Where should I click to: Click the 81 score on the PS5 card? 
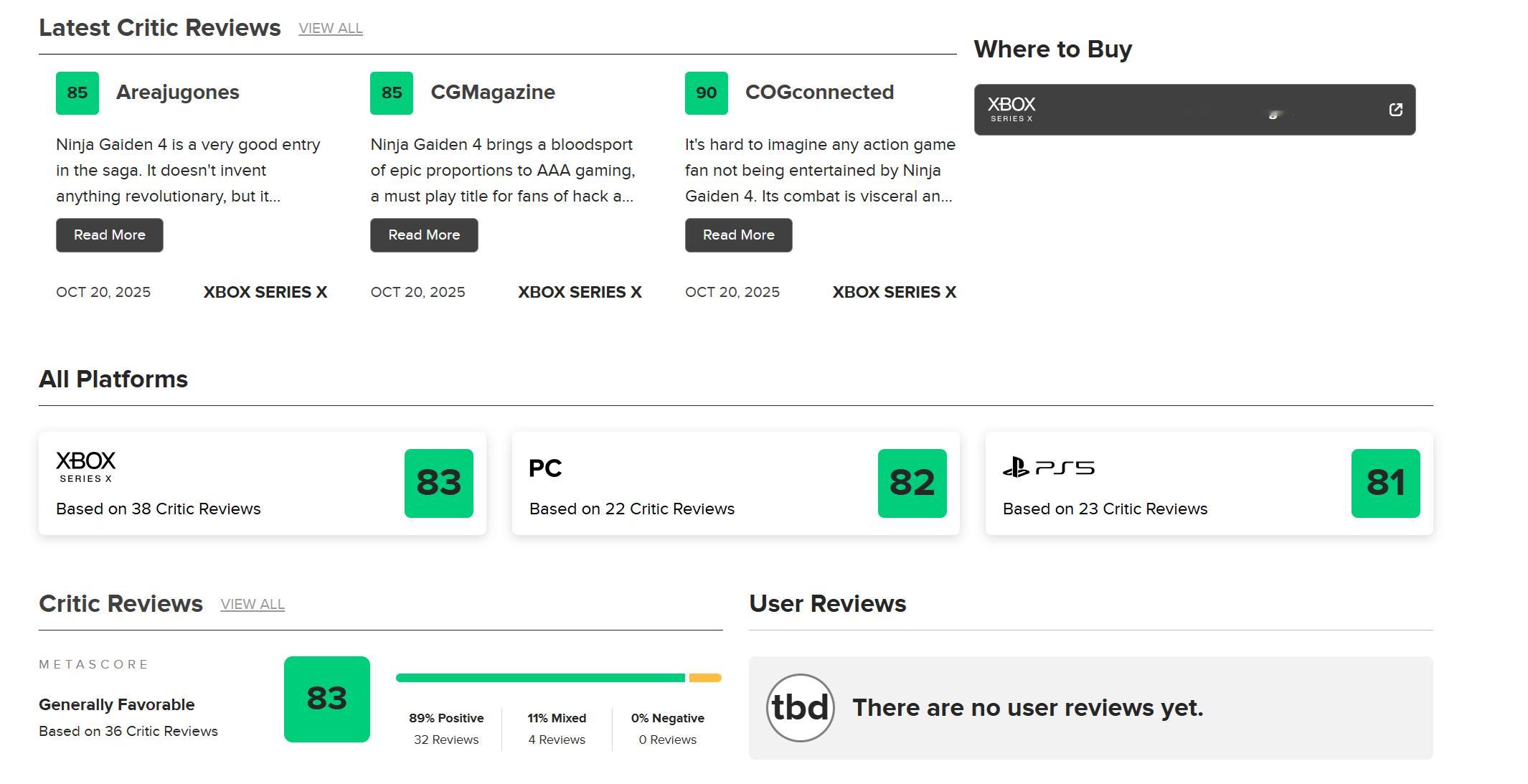[x=1385, y=483]
